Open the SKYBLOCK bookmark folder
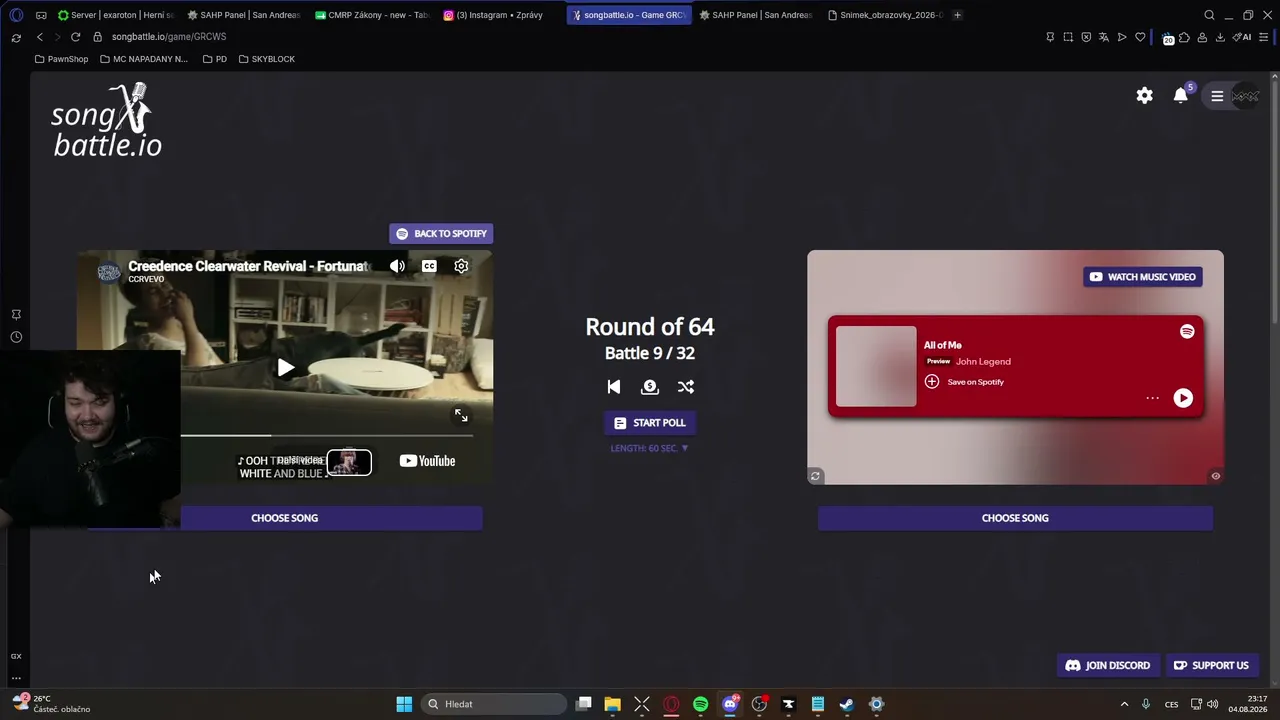The height and width of the screenshot is (720, 1280). coord(266,59)
